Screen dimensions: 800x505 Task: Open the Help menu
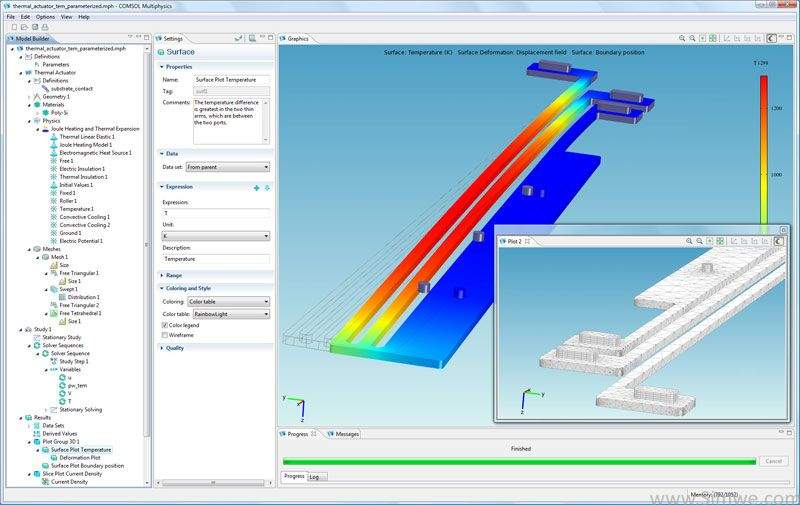(x=84, y=17)
